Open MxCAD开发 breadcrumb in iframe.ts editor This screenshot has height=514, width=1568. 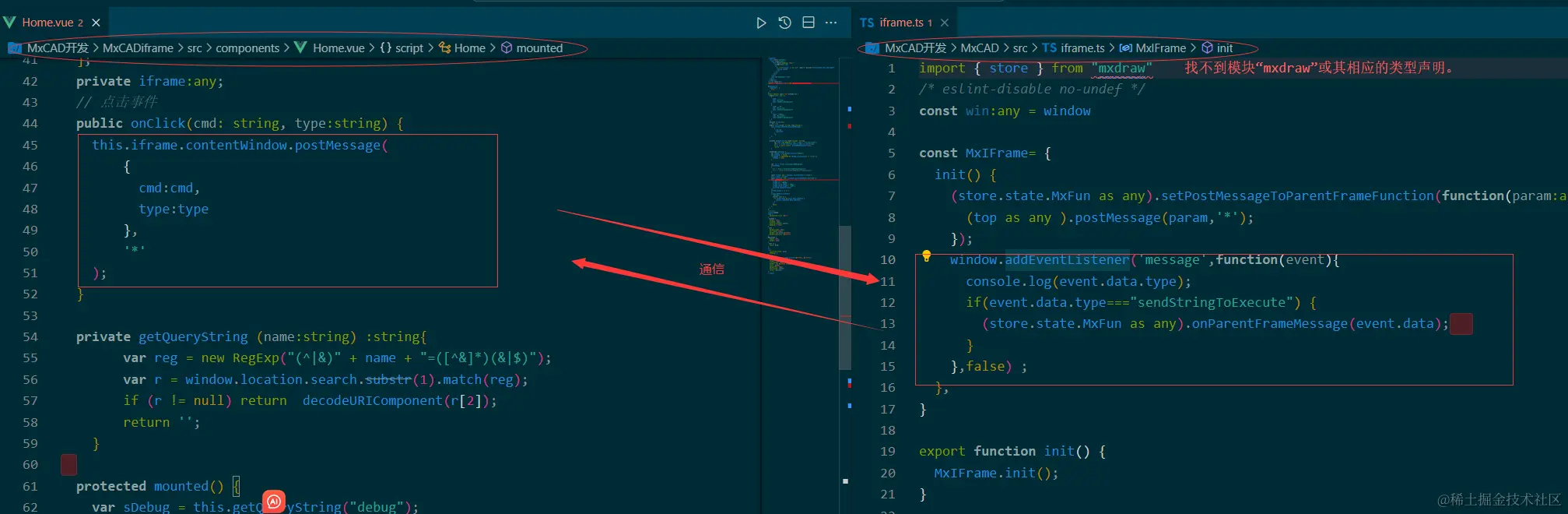point(915,48)
